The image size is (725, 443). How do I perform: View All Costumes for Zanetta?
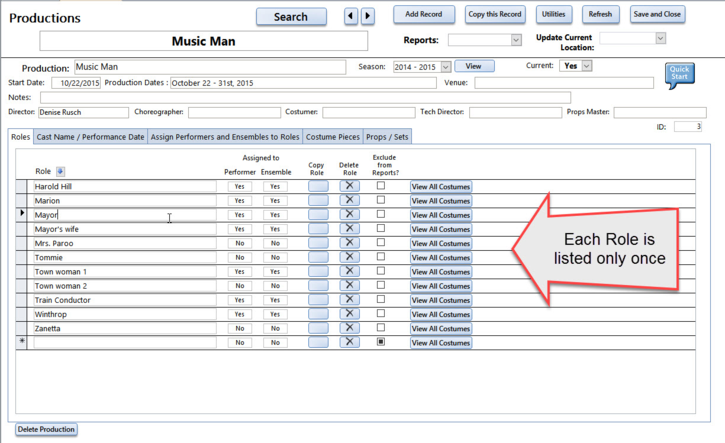coord(441,328)
